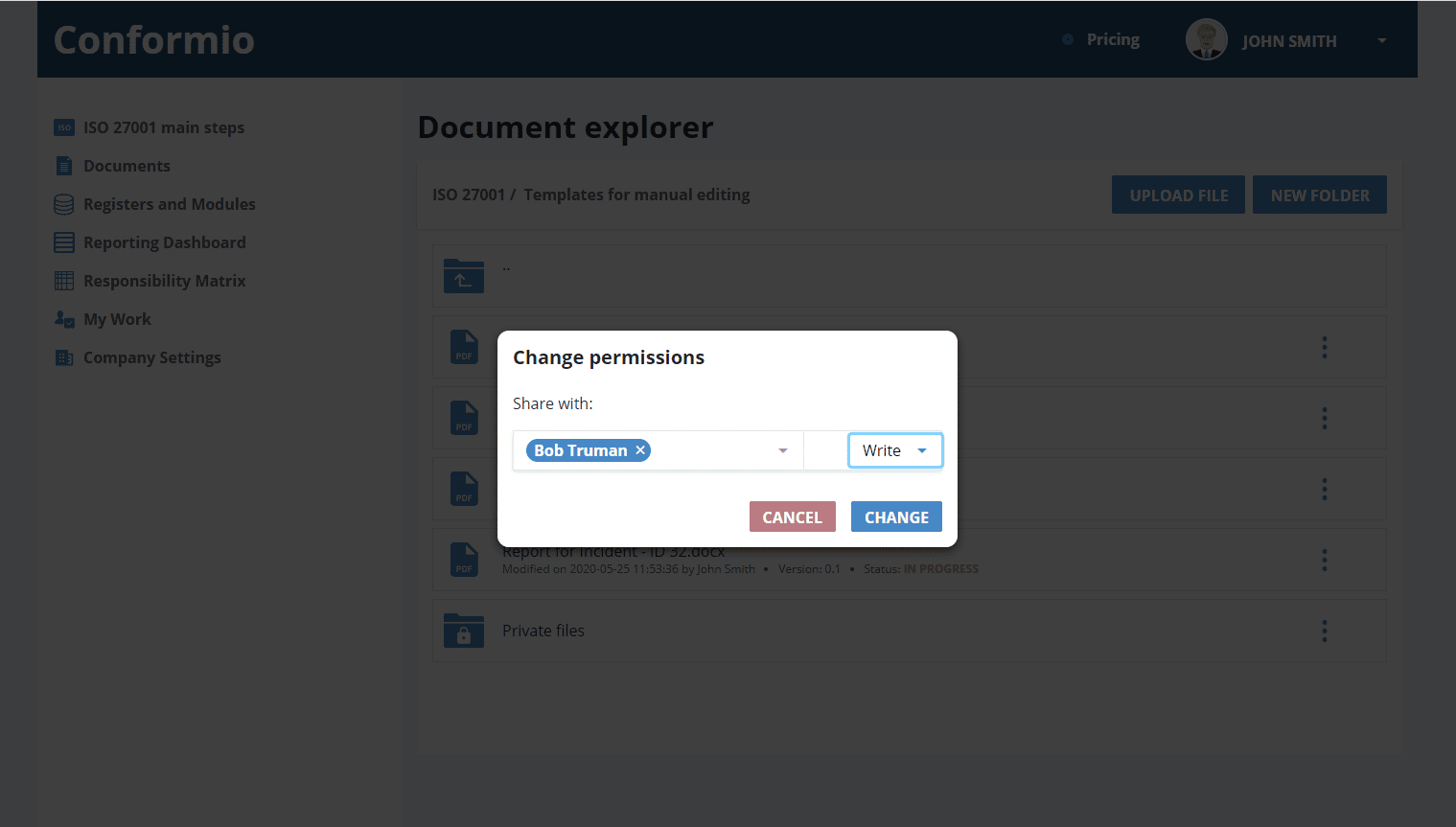Open the Private files folder name
The height and width of the screenshot is (827, 1456).
(543, 631)
